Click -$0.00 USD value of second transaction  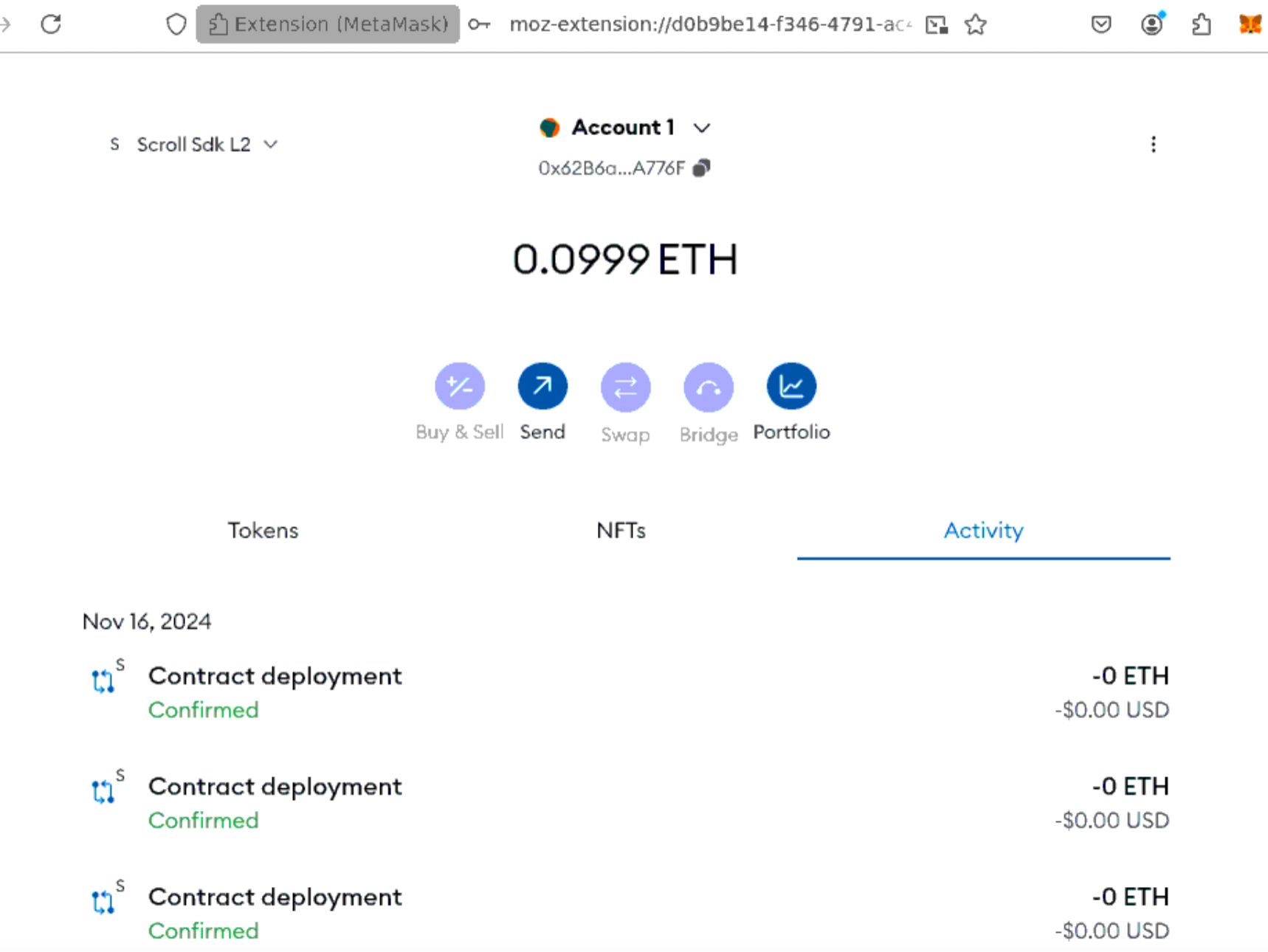pos(1112,821)
